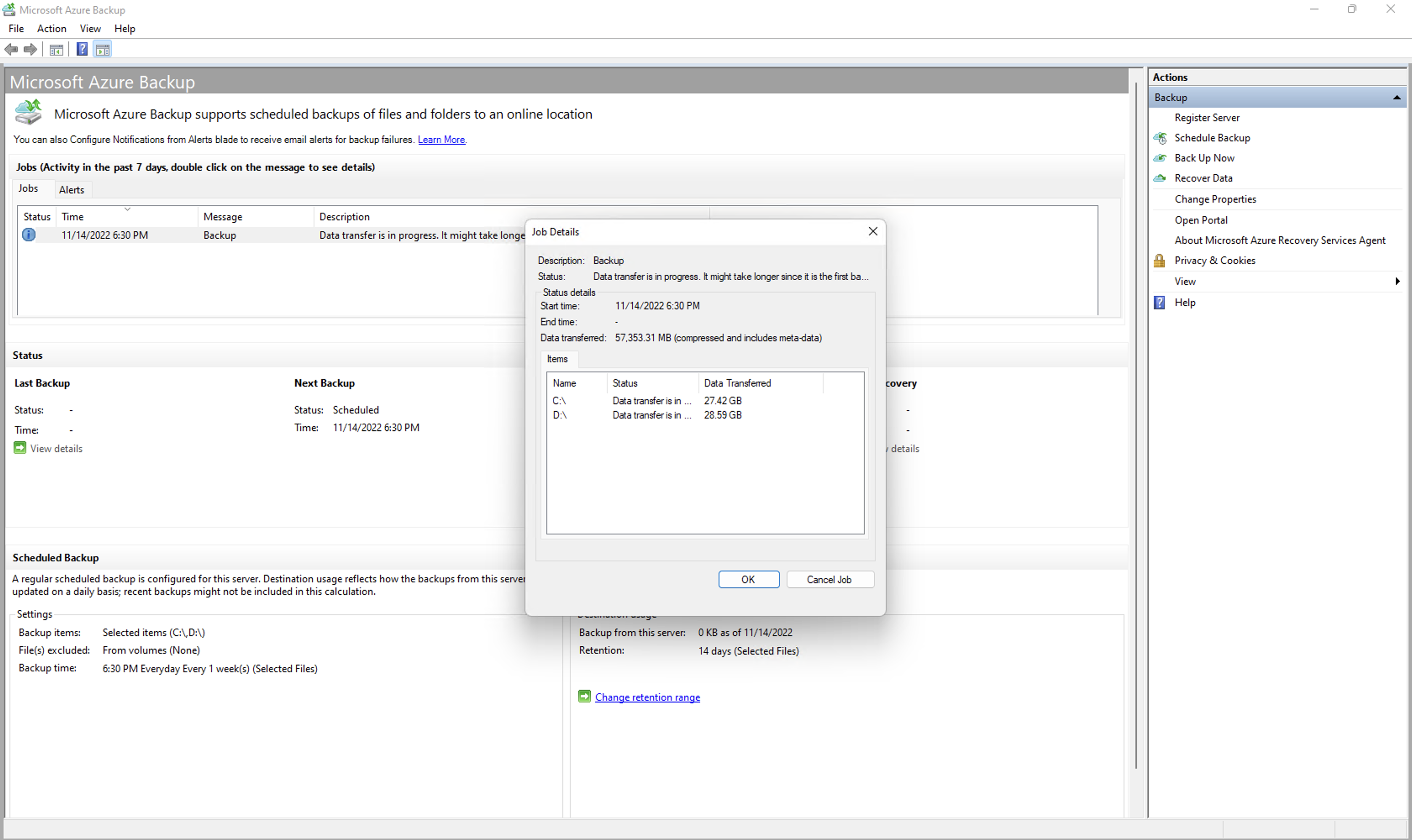Image resolution: width=1412 pixels, height=840 pixels.
Task: Click the Help question mark icon in Actions
Action: [x=1159, y=303]
